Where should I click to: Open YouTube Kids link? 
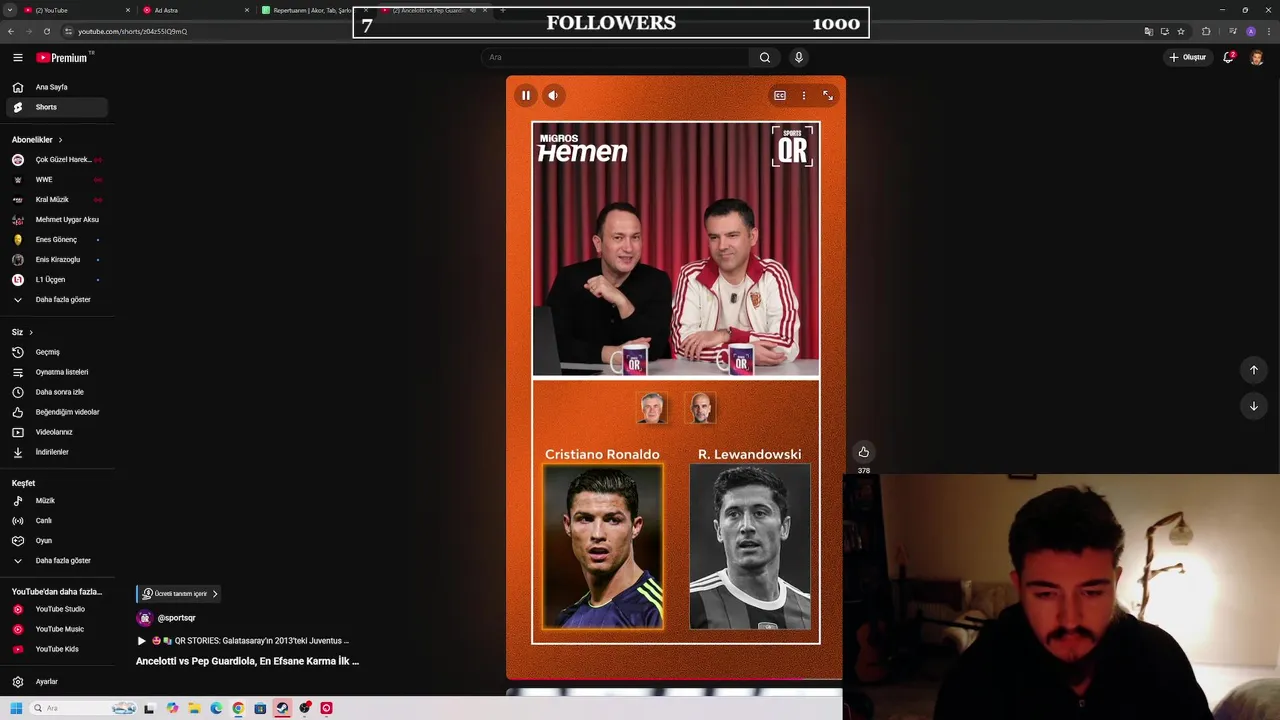pyautogui.click(x=57, y=649)
